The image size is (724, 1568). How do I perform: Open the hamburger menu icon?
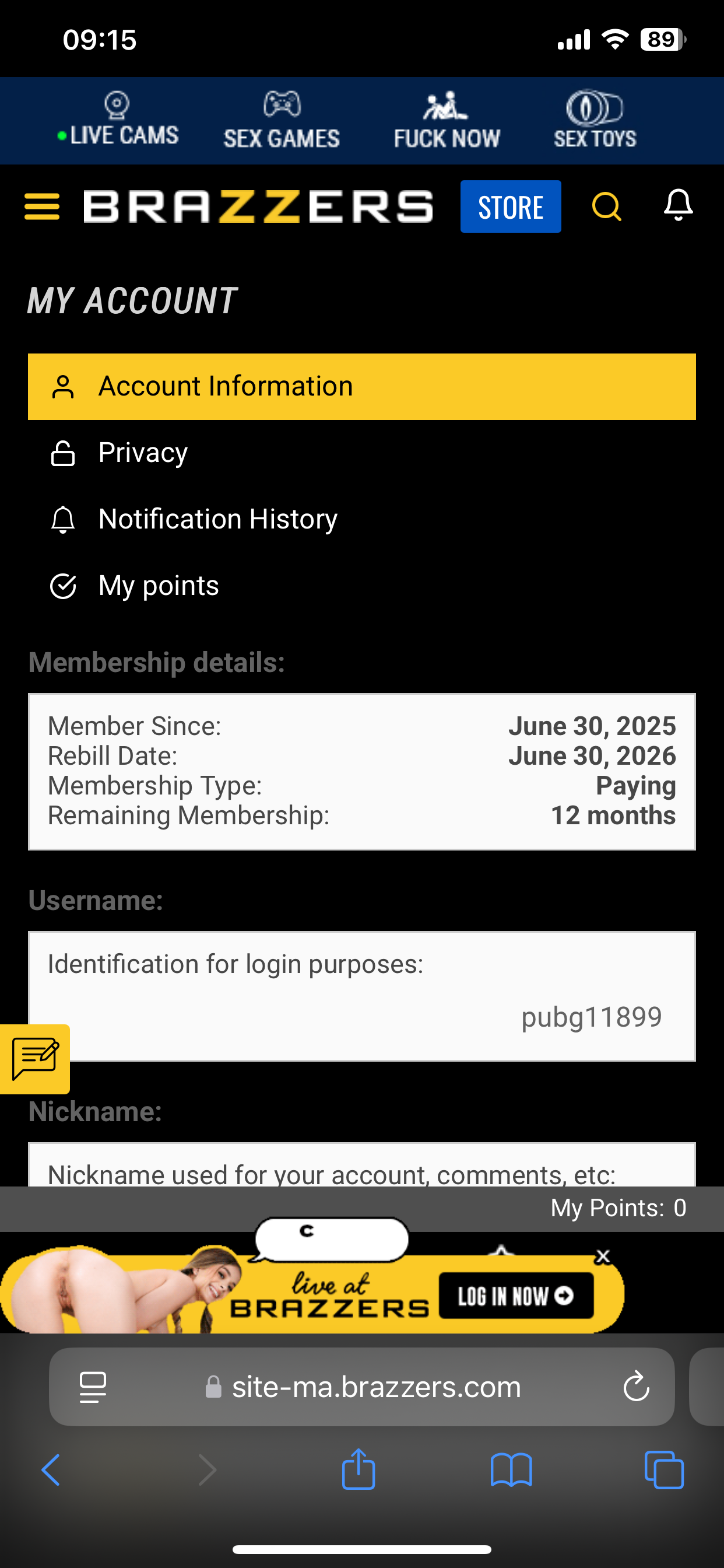[42, 206]
